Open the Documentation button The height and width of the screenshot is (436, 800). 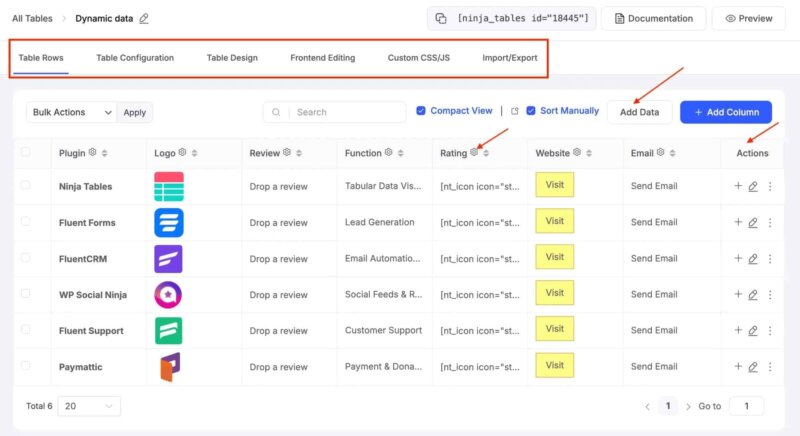click(654, 19)
